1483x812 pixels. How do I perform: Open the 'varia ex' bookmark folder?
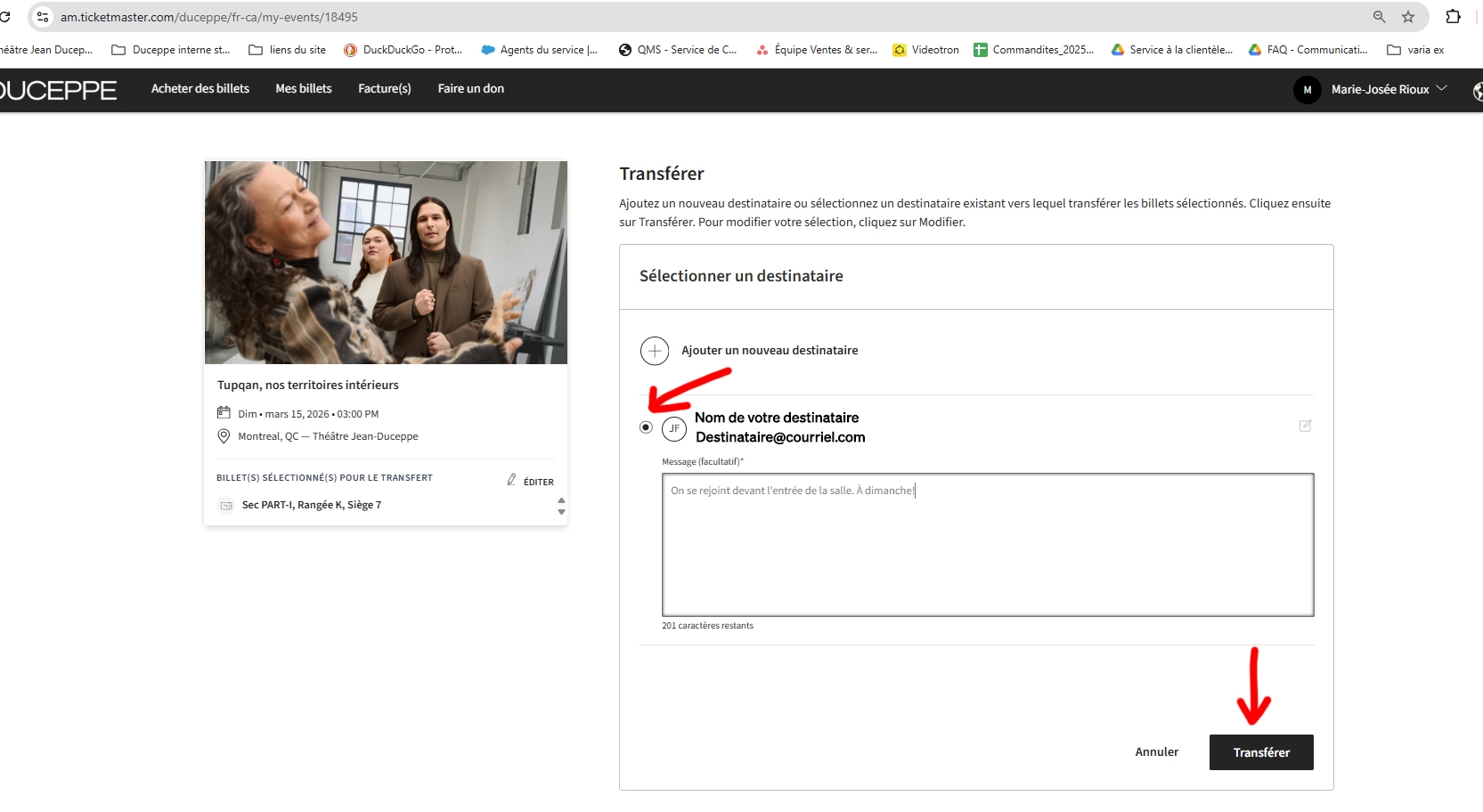pos(1415,50)
